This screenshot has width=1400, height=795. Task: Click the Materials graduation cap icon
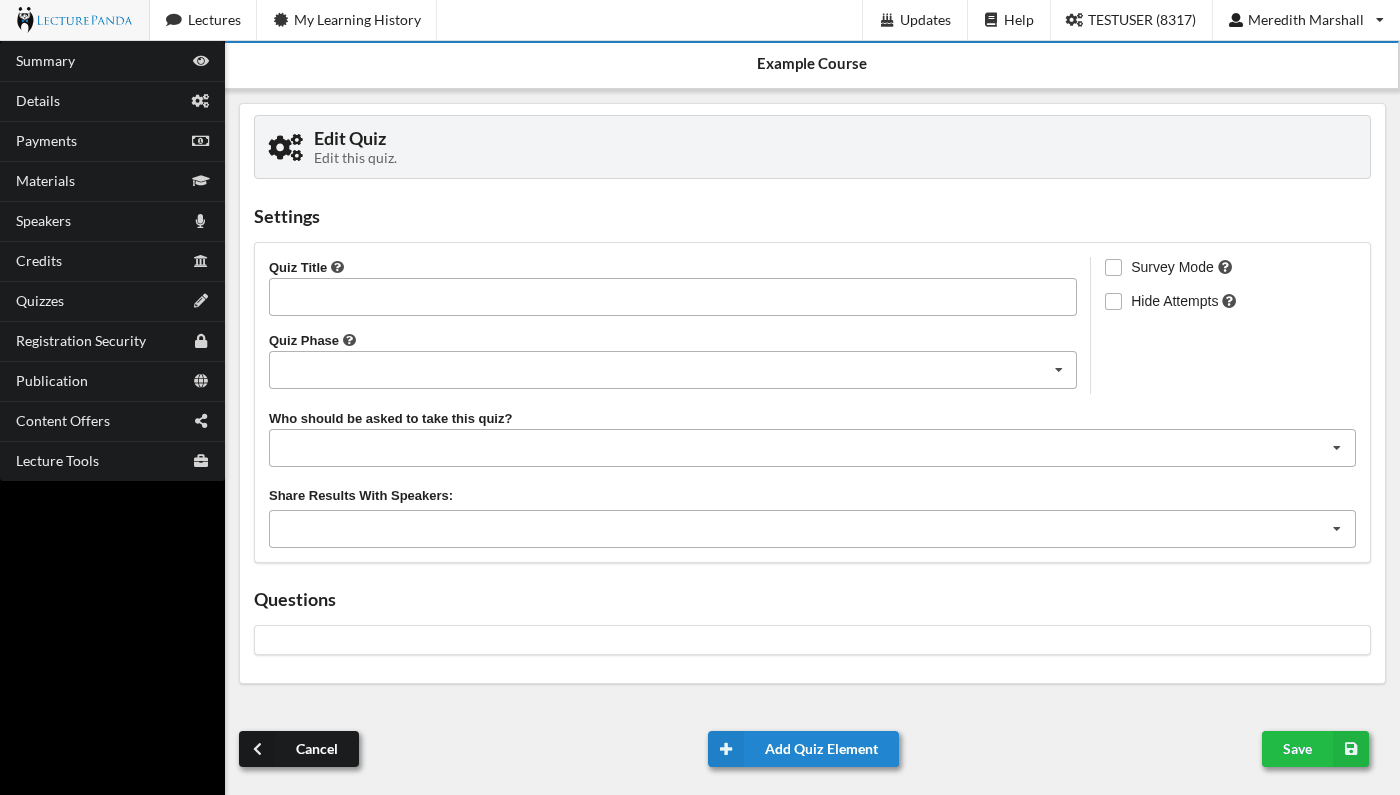point(200,181)
